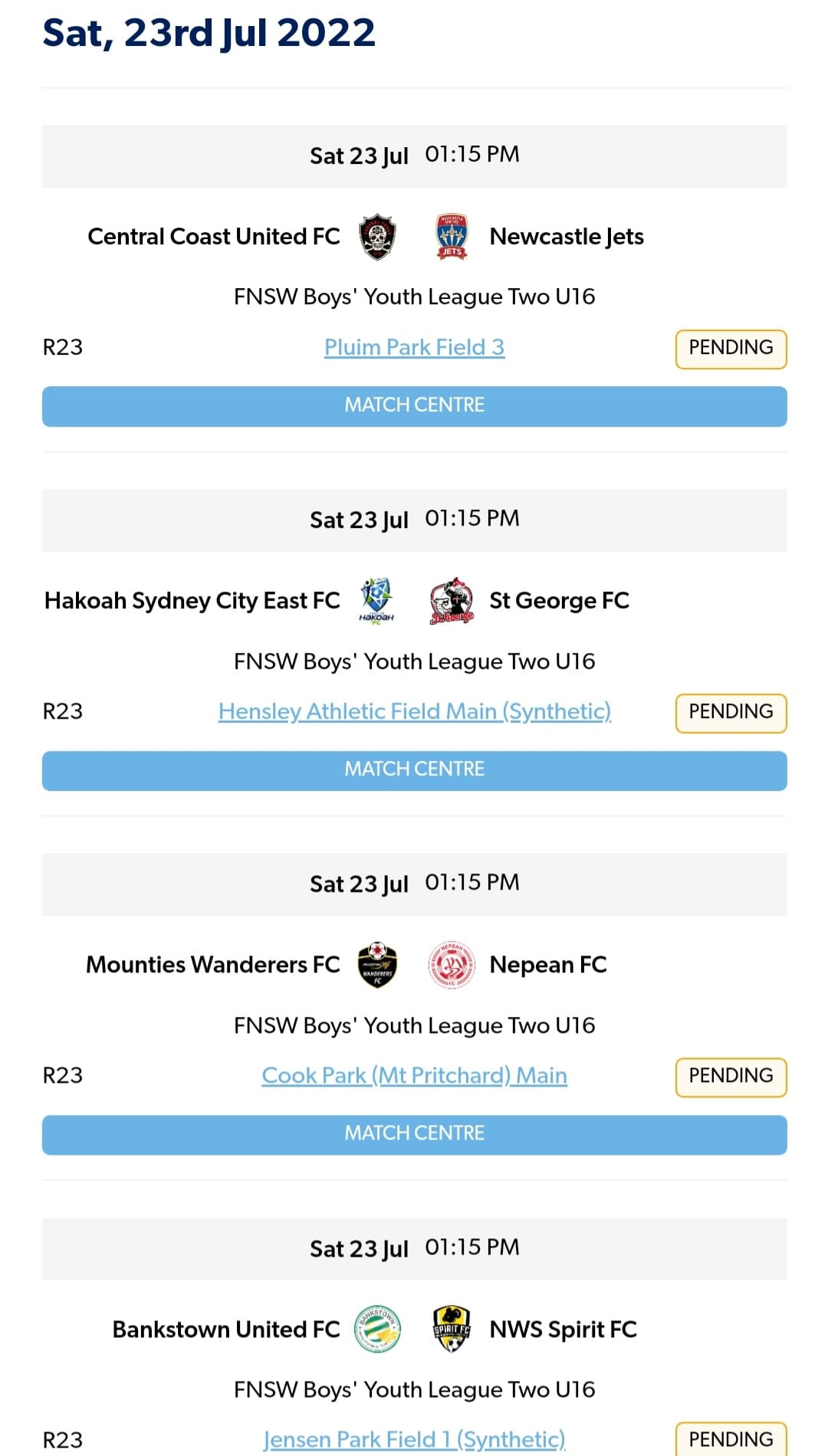Open the Pluim Park Field 3 venue link
Image resolution: width=828 pixels, height=1456 pixels.
413,347
